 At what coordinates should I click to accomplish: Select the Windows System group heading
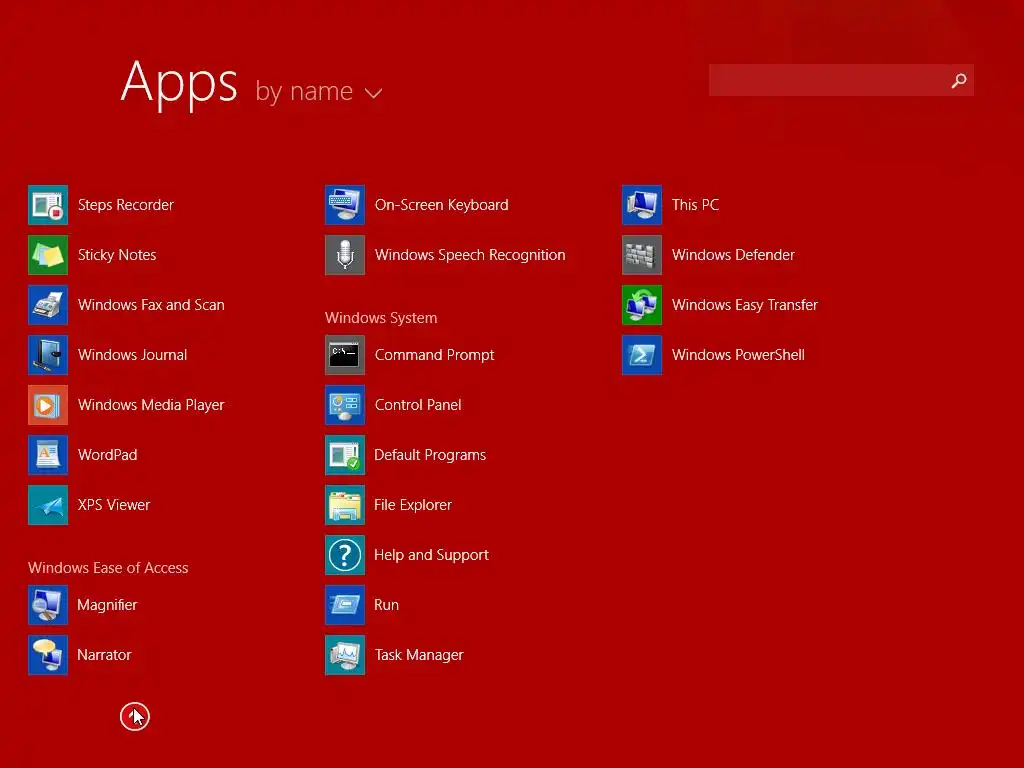click(x=381, y=318)
